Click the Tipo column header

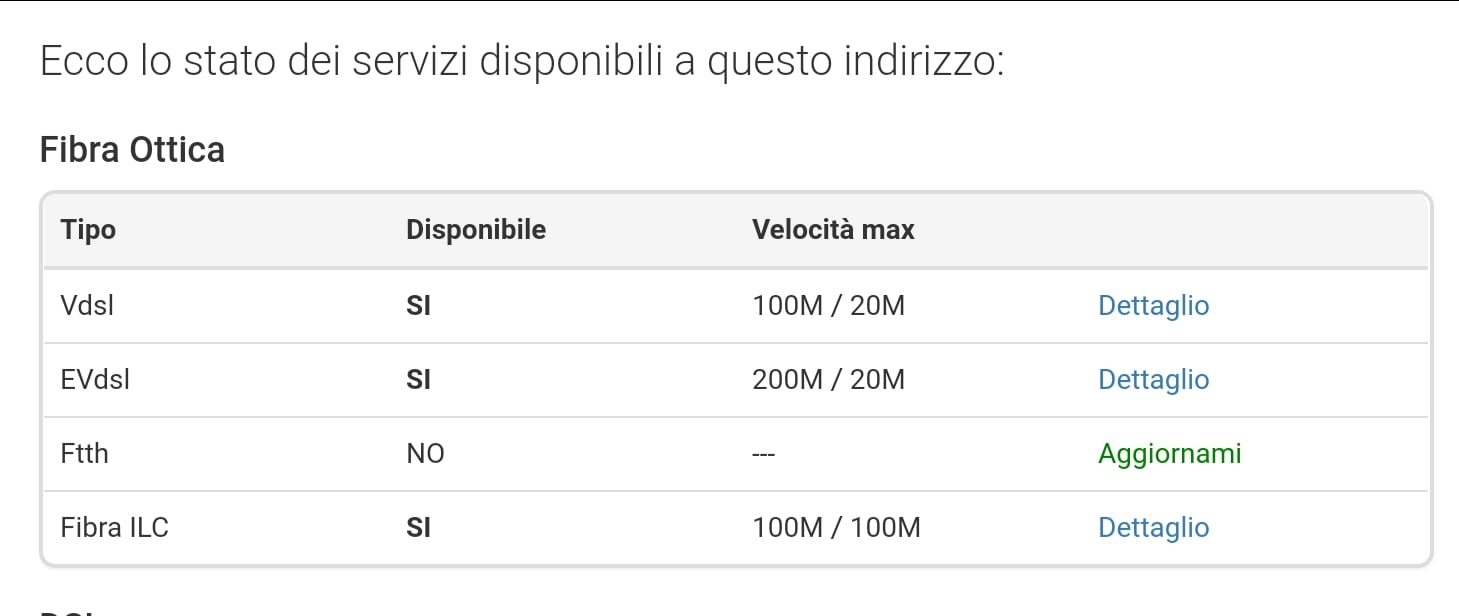[88, 230]
